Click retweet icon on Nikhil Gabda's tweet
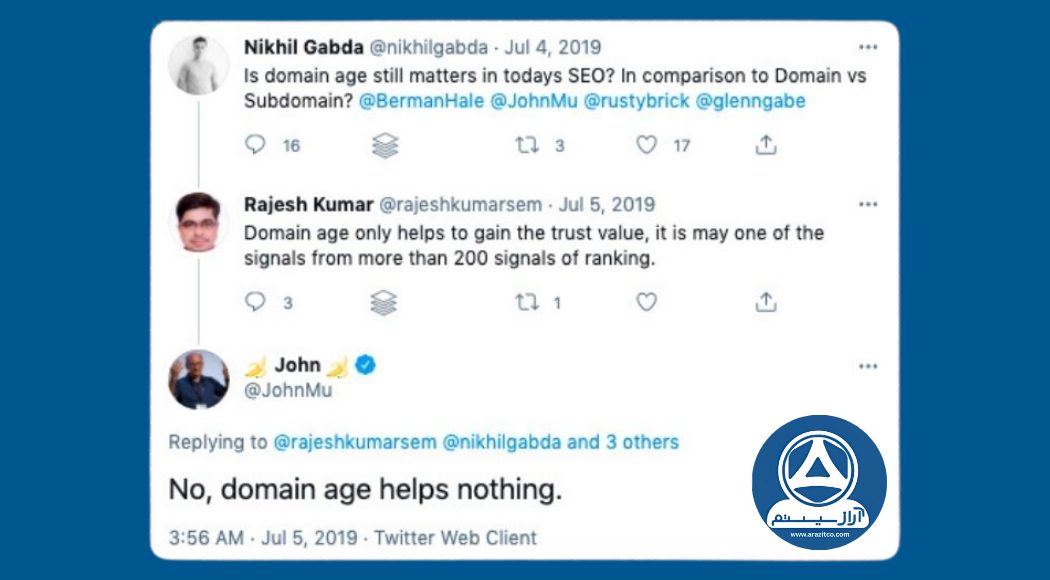 527,146
